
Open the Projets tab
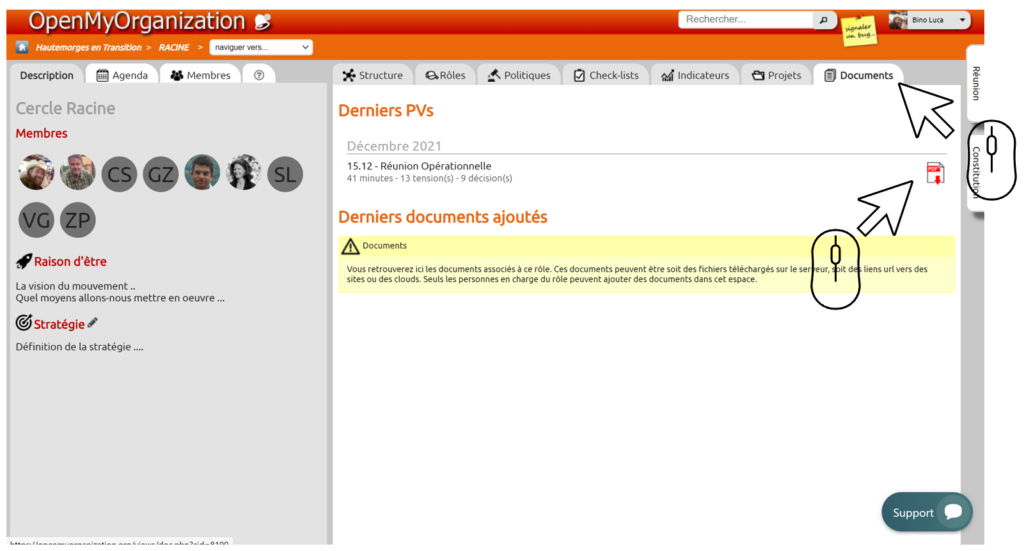coord(776,75)
